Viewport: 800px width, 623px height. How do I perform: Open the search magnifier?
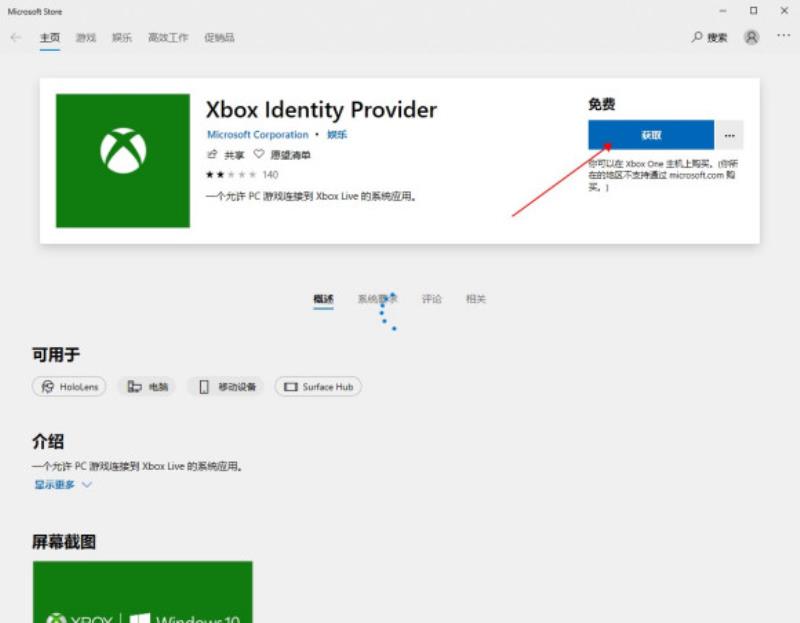697,37
